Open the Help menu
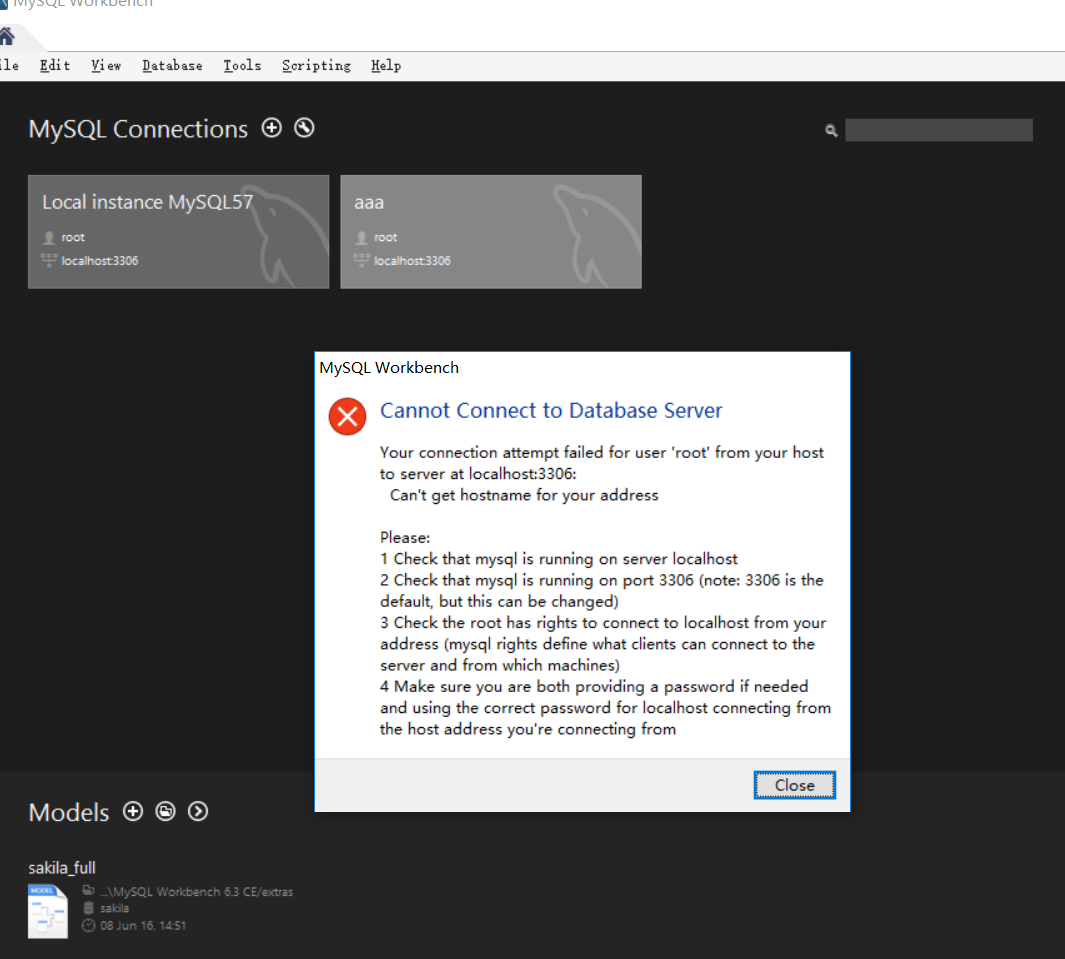 (x=386, y=66)
